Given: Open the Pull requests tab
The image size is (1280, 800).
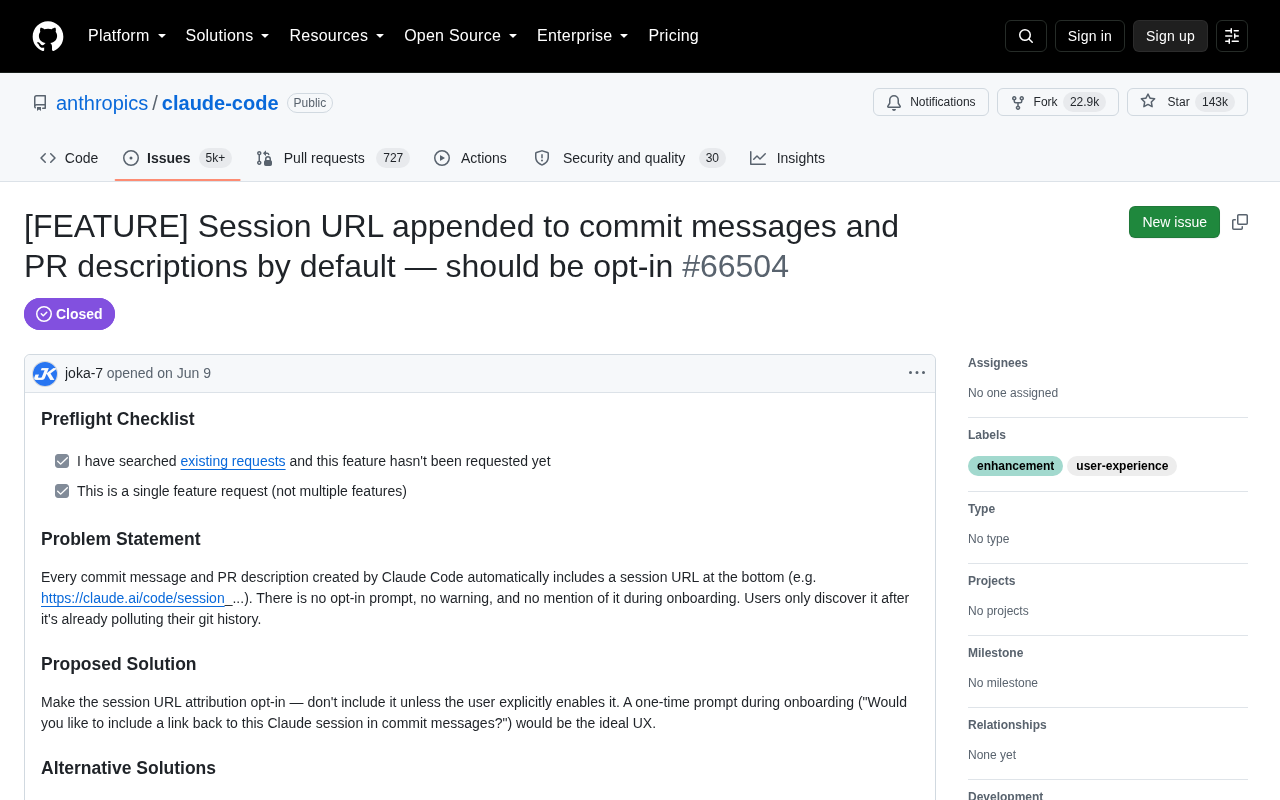Looking at the screenshot, I should click(x=333, y=158).
